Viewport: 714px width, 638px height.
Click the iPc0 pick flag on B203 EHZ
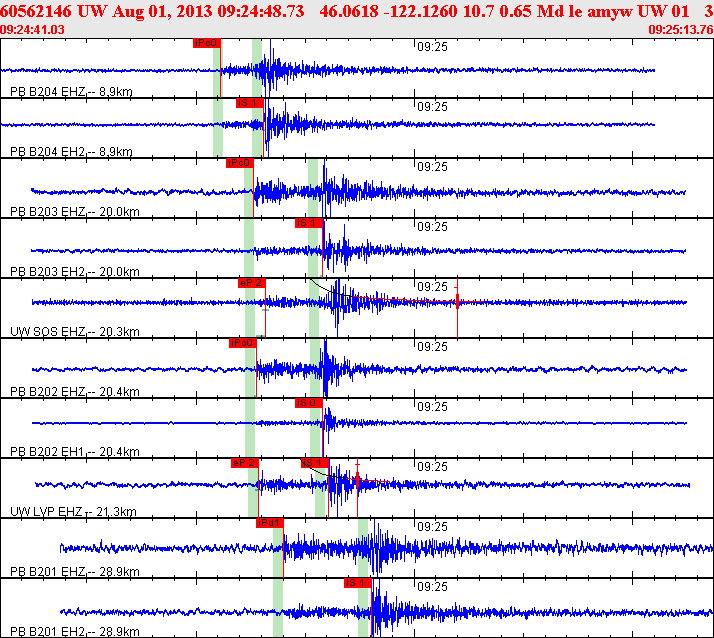(x=240, y=163)
